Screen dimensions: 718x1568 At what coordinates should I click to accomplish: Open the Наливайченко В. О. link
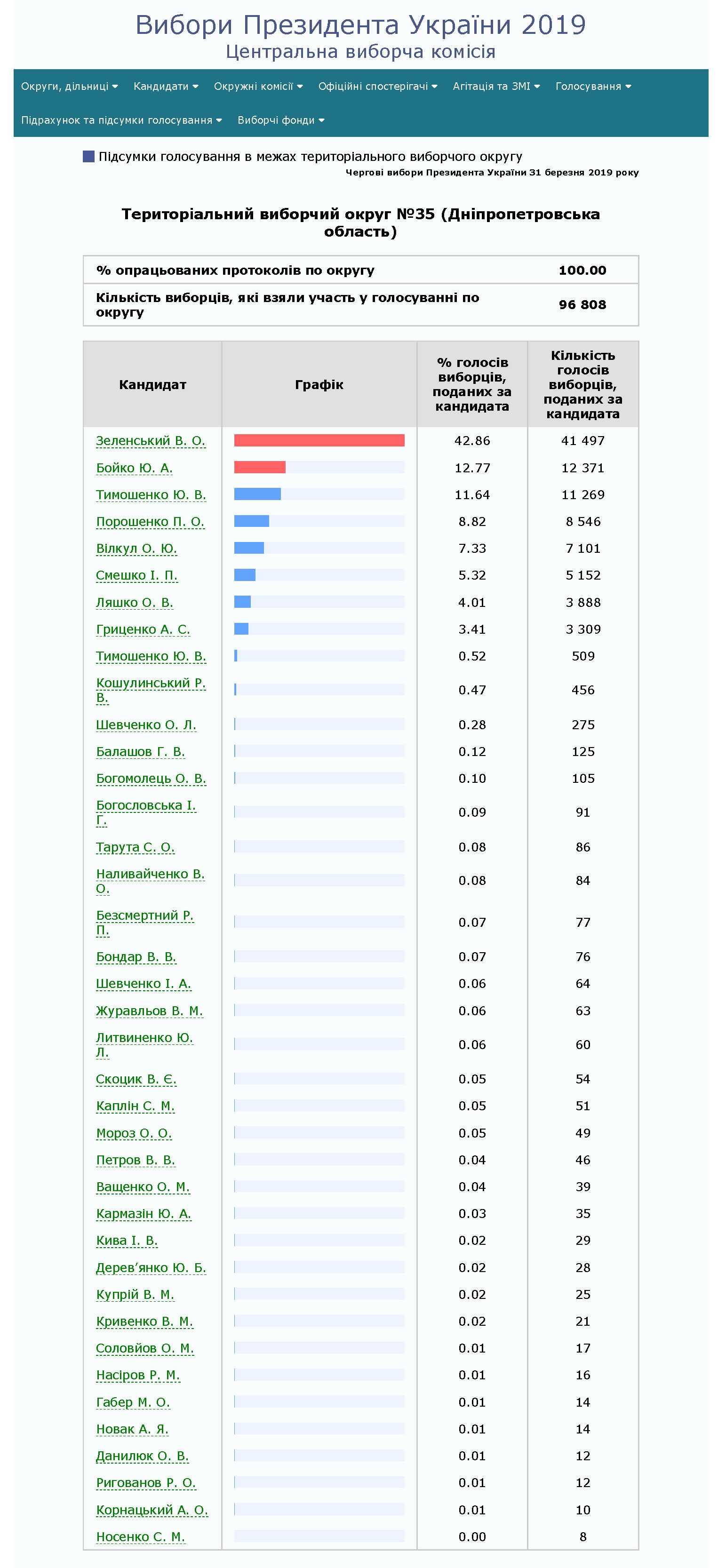click(x=150, y=874)
